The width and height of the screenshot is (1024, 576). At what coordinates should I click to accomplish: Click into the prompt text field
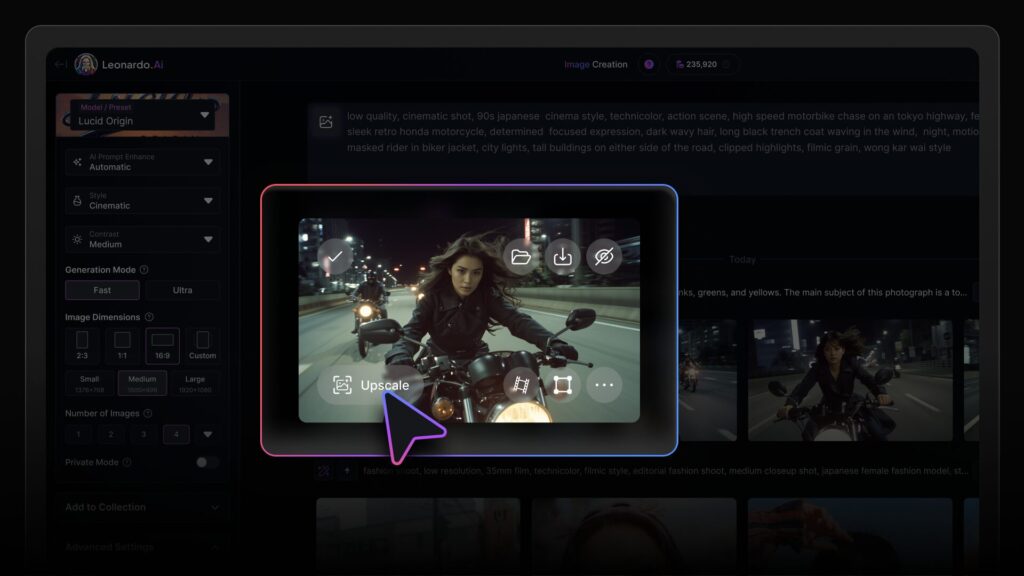662,132
